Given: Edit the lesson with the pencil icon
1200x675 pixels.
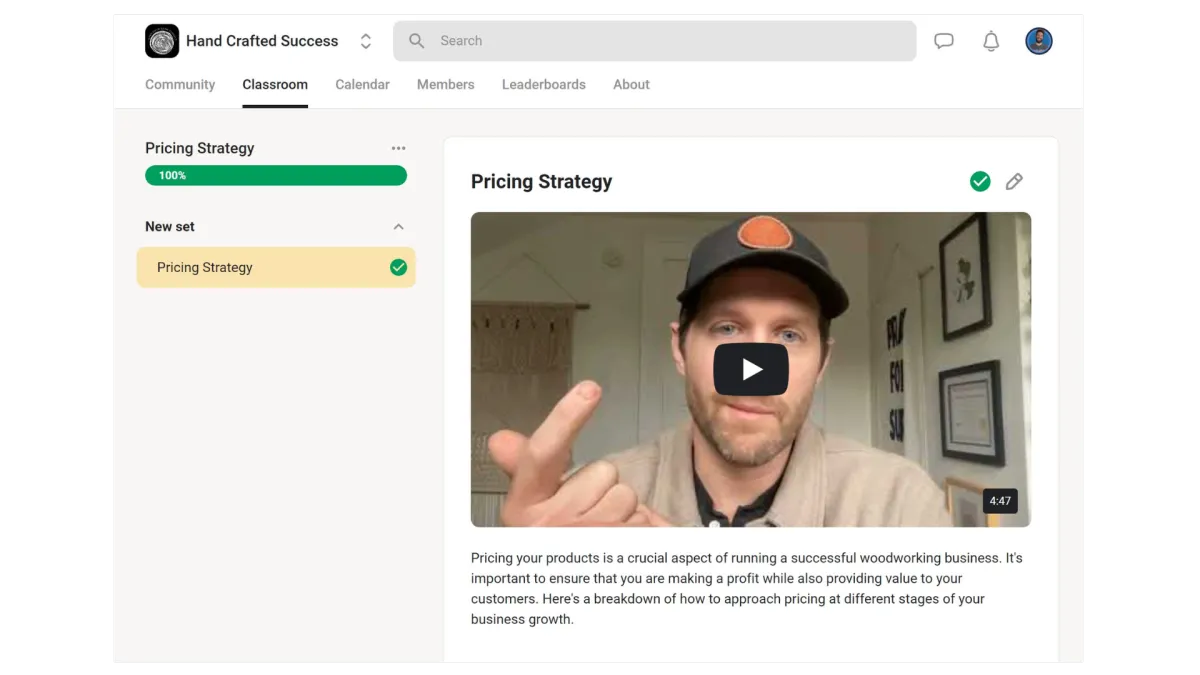Looking at the screenshot, I should tap(1014, 181).
